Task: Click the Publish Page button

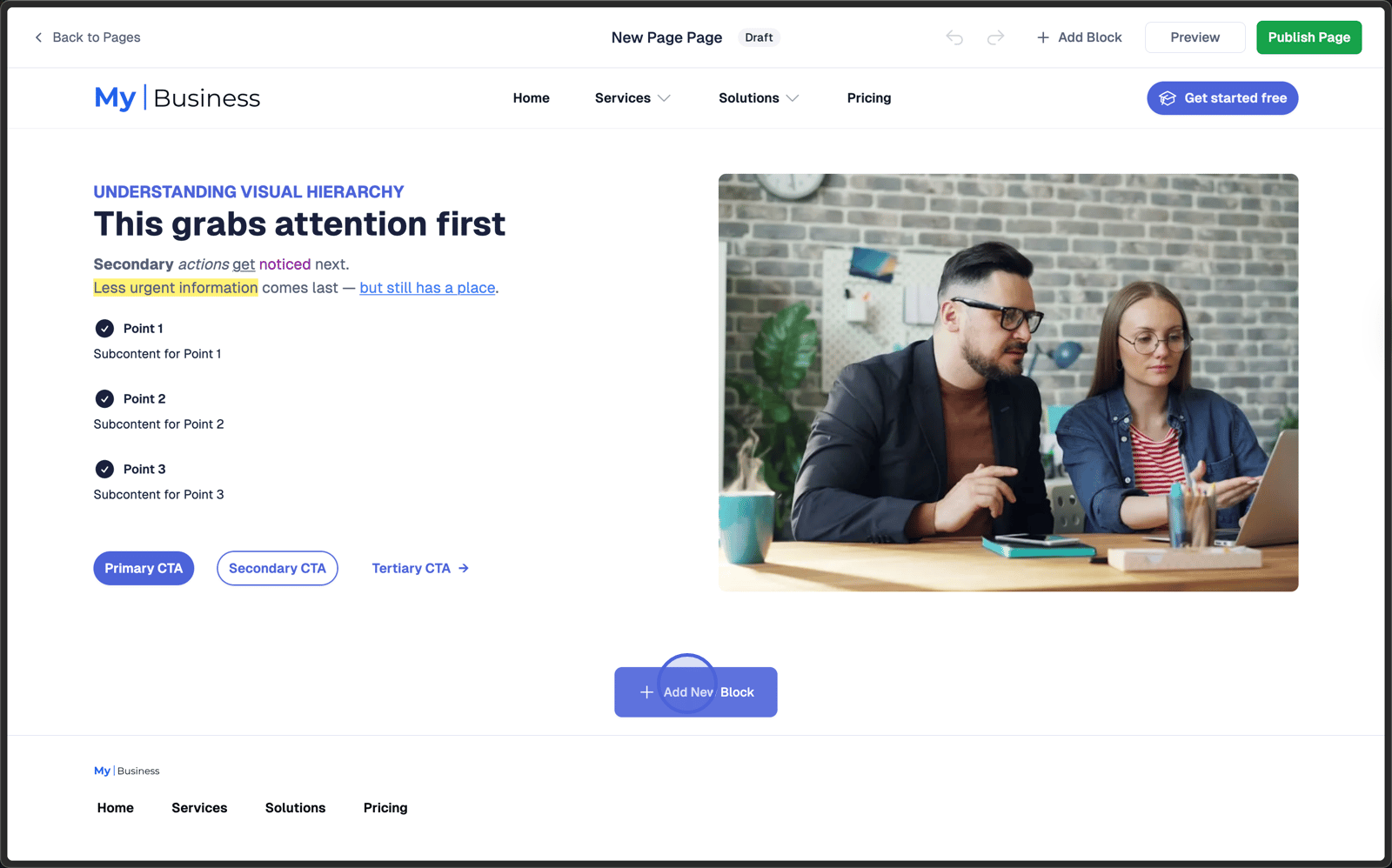Action: 1308,37
